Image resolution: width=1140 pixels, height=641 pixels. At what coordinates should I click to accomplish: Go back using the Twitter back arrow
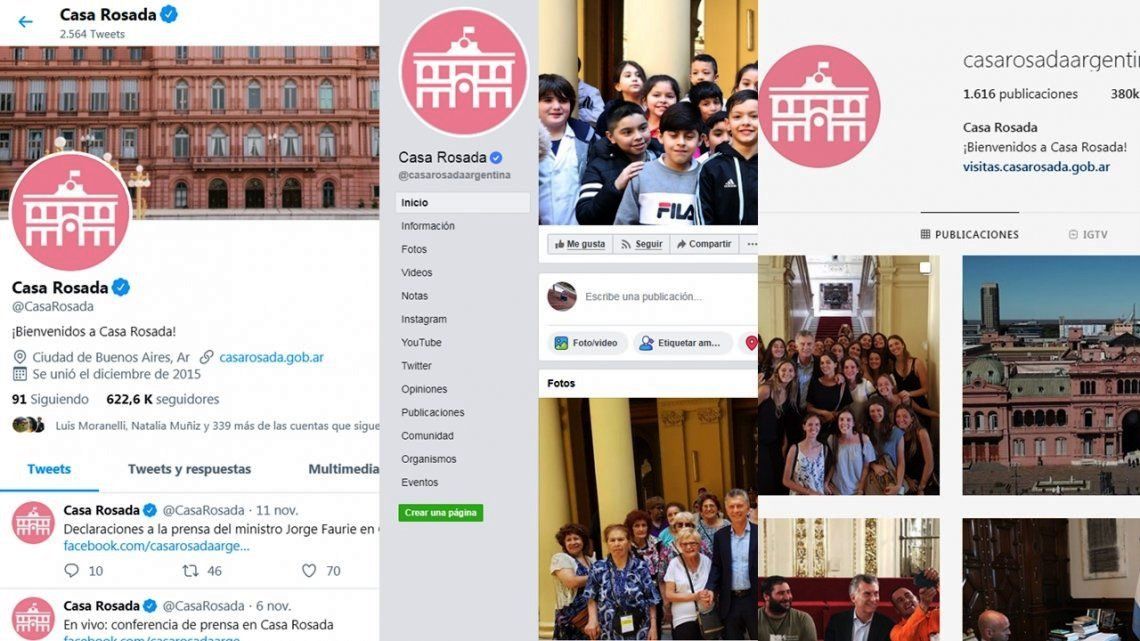coord(25,22)
